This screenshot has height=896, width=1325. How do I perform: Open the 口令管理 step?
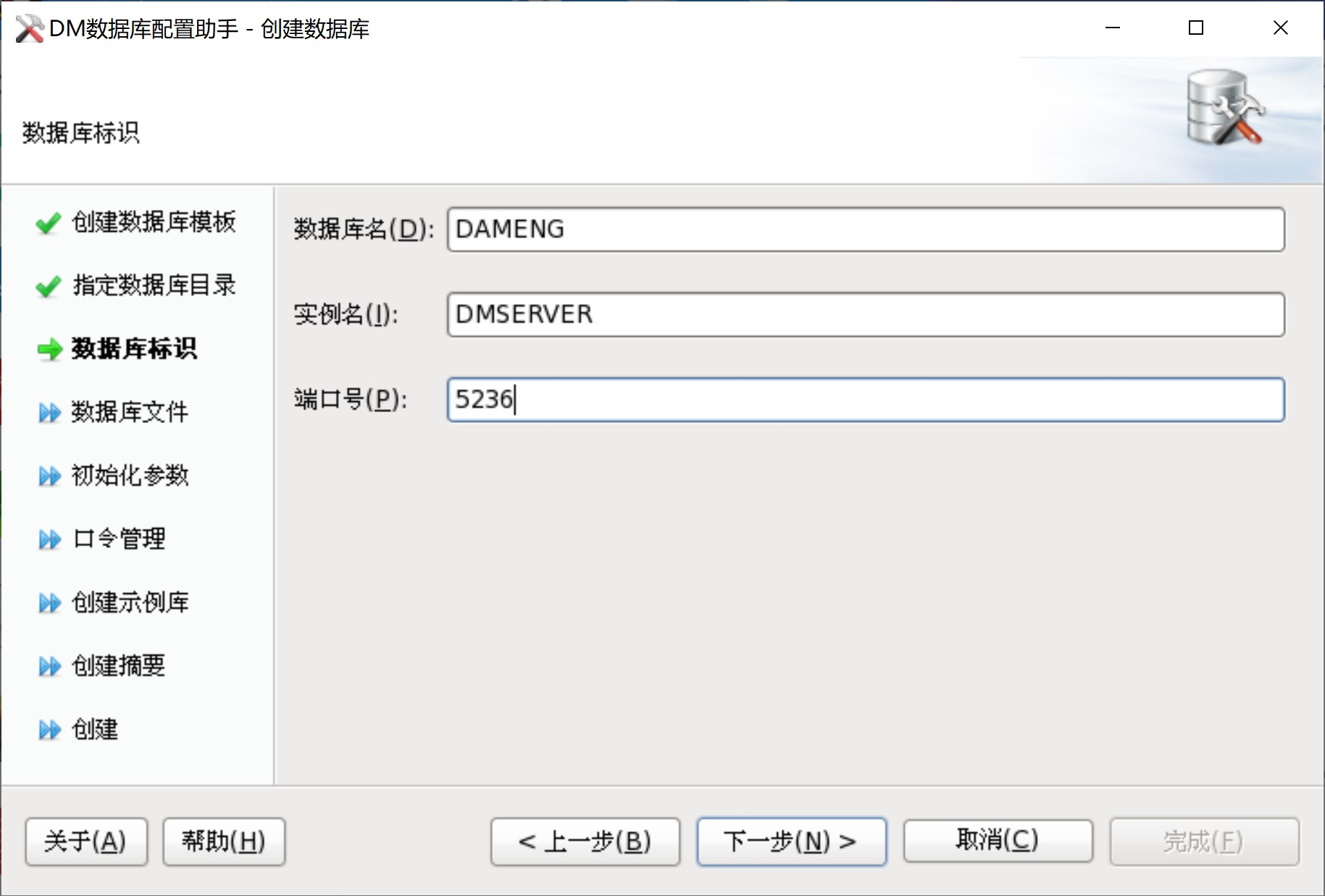(x=119, y=539)
